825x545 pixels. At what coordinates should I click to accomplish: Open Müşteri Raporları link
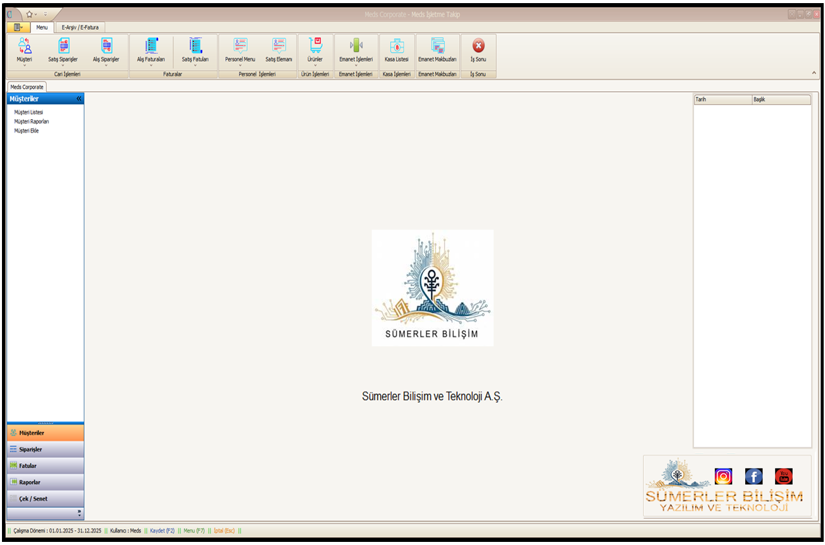(32, 121)
